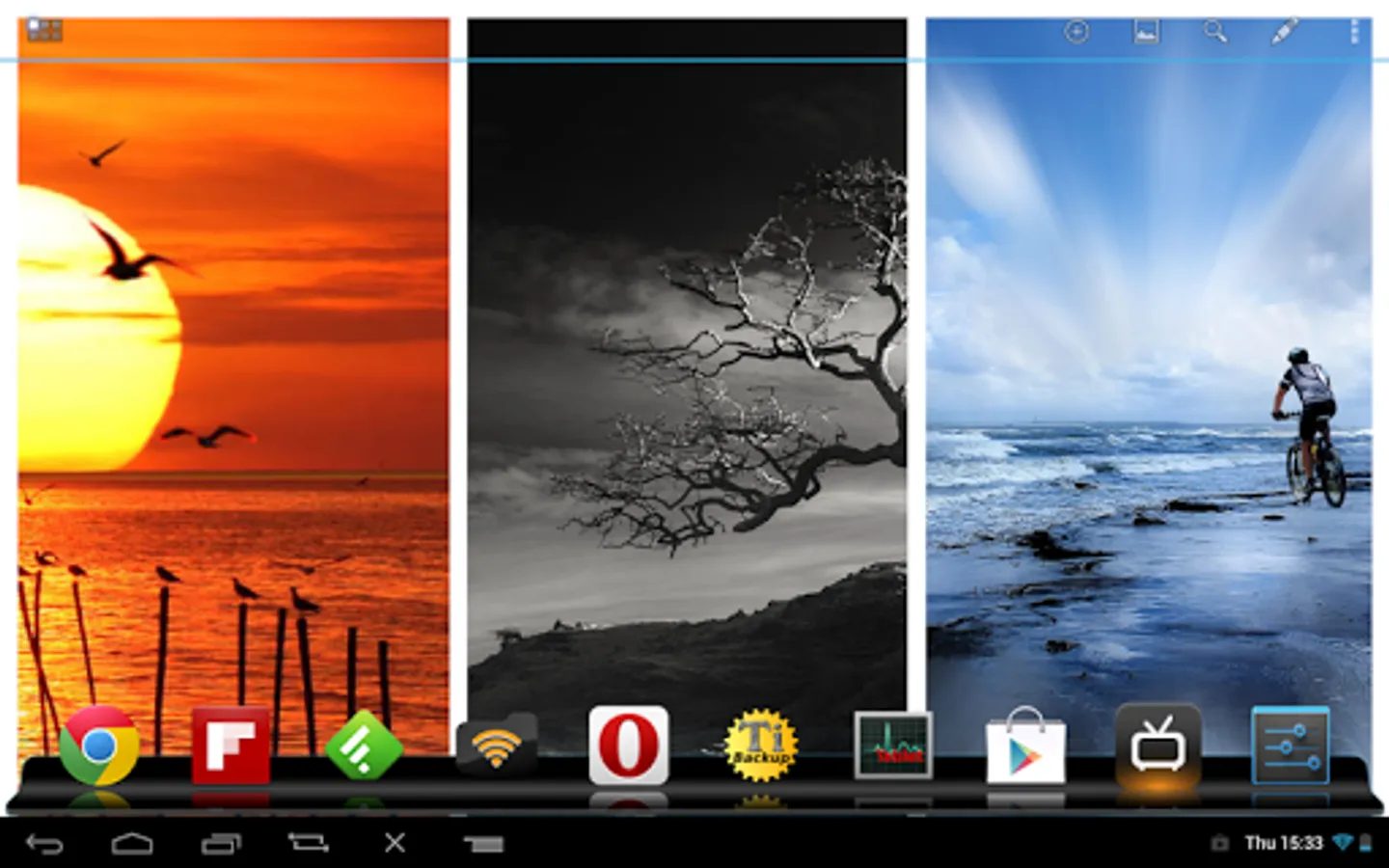Screen dimensions: 1389x868
Task: Open the grid icon in top-left corner
Action: coord(44,30)
